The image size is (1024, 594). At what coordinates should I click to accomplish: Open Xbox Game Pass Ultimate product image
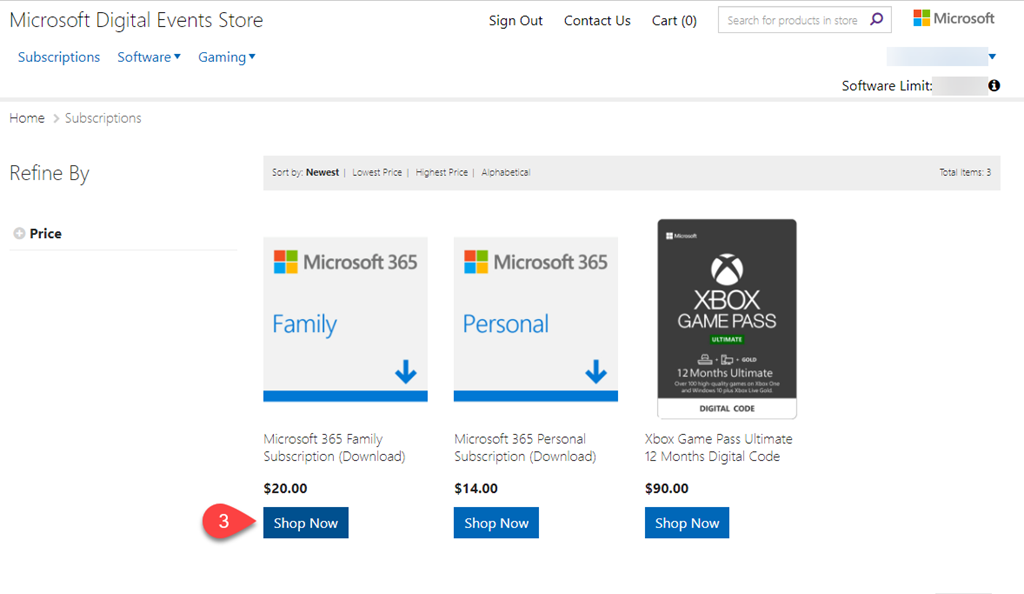tap(727, 319)
